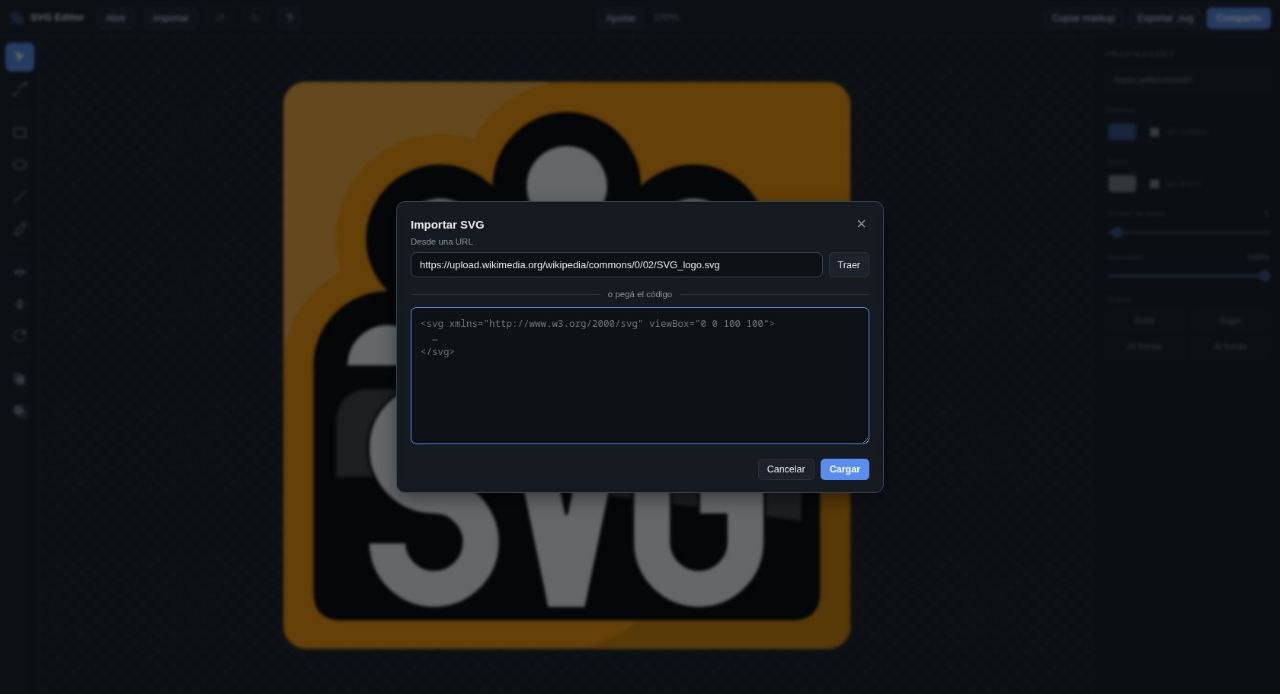Click the Al frente order button
1280x694 pixels.
(1144, 346)
